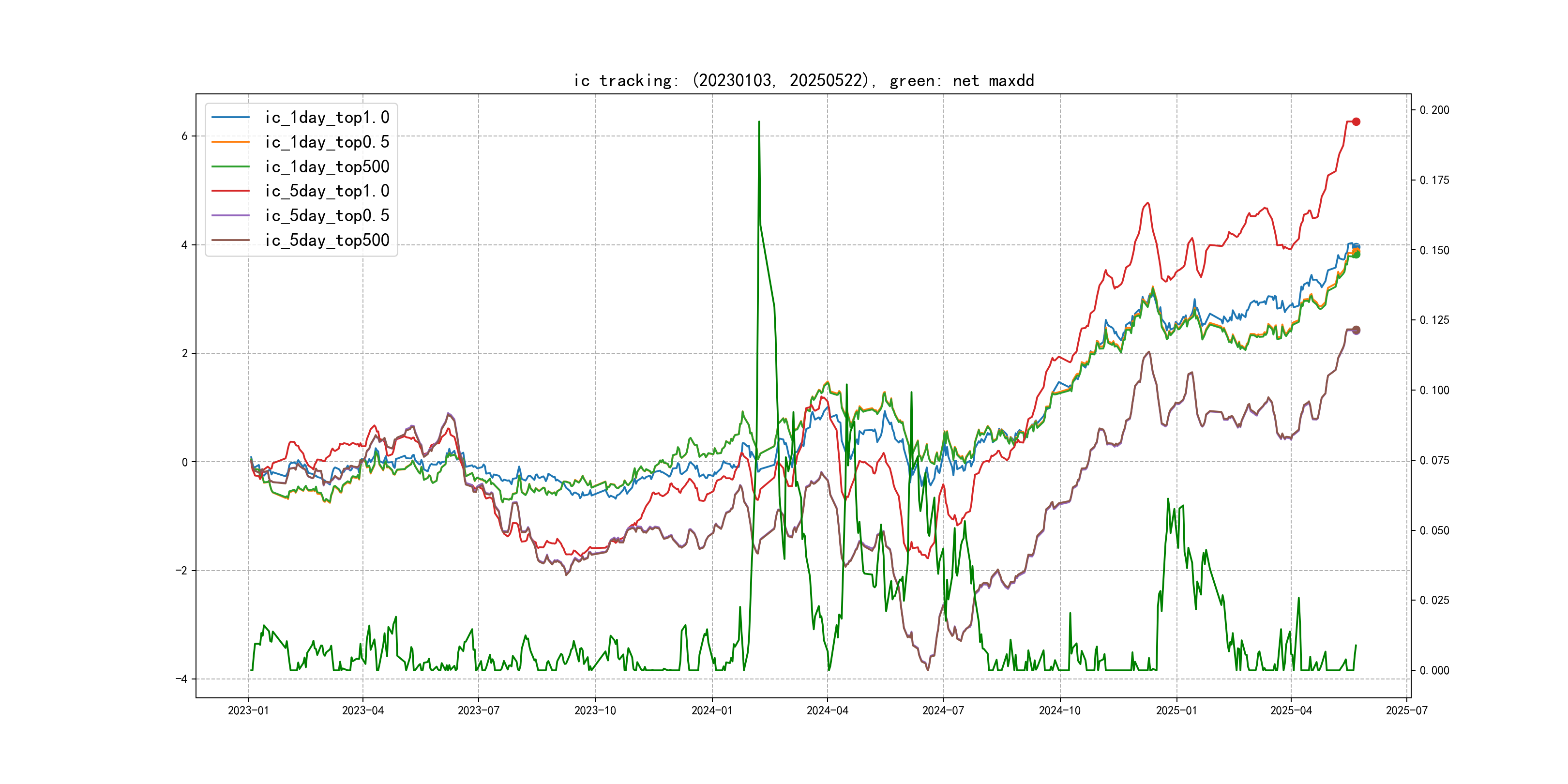This screenshot has width=1568, height=784.
Task: Click the left y-axis label 6
Action: [x=184, y=136]
